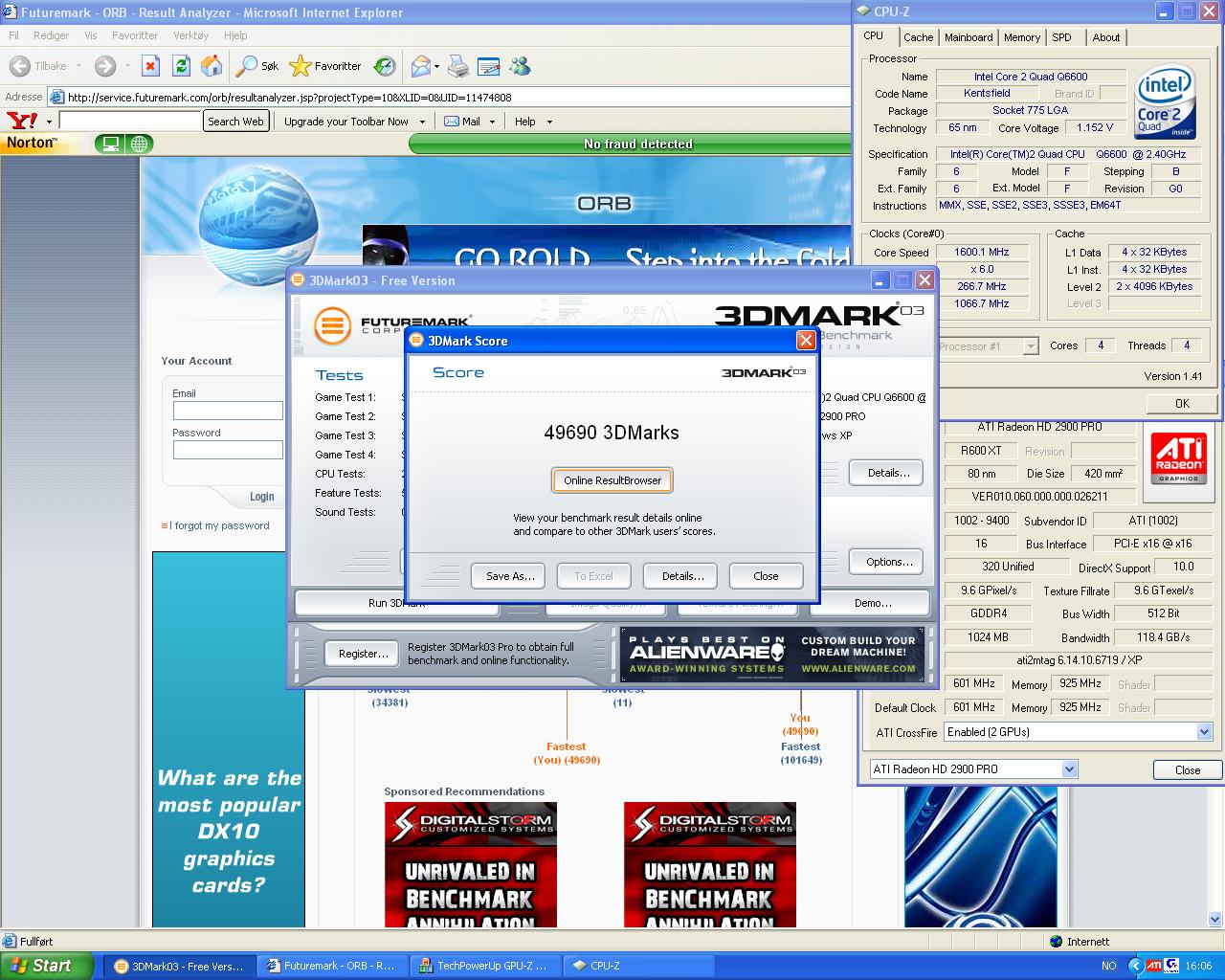Click the Login link under Your Account

pos(262,497)
